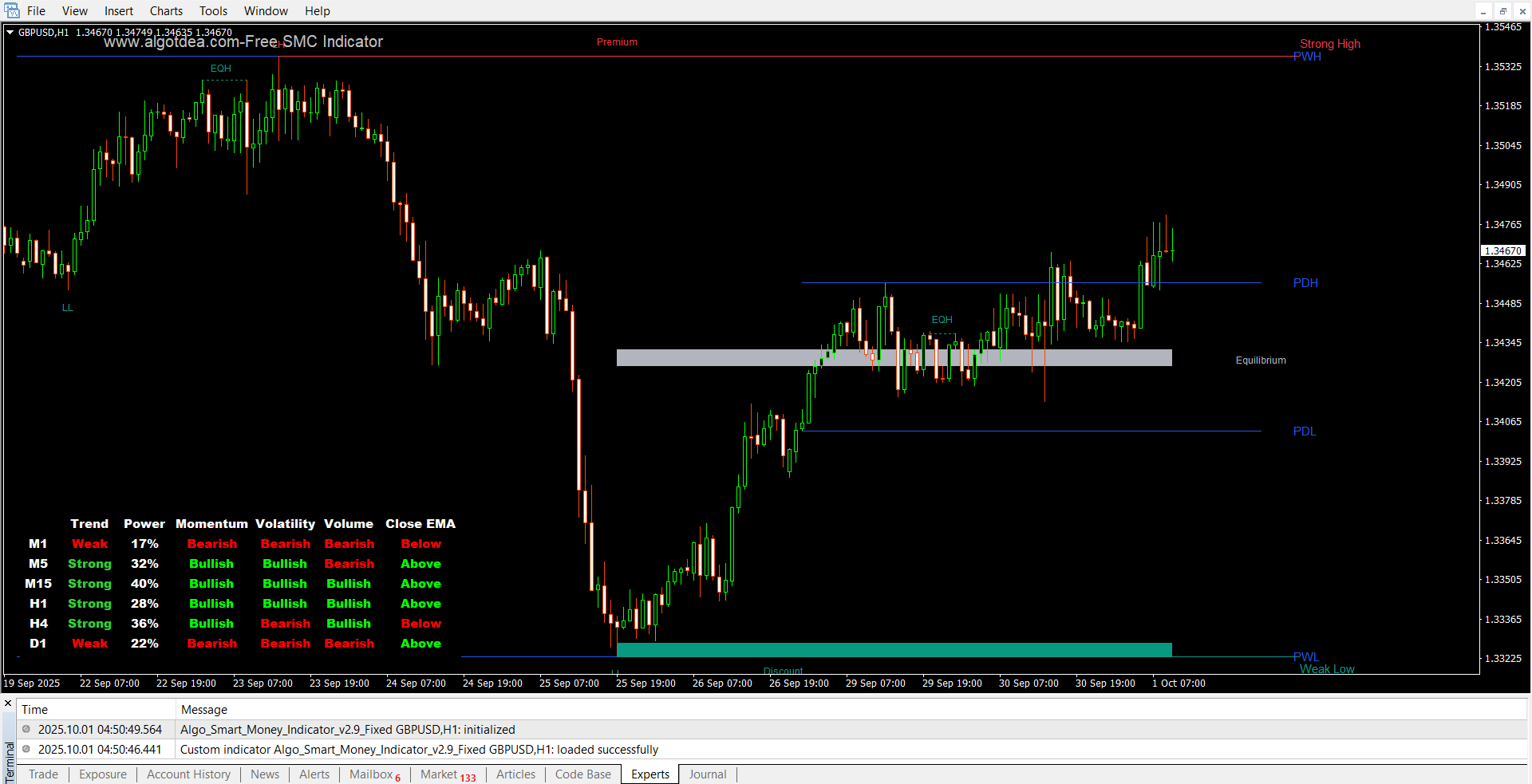The width and height of the screenshot is (1532, 784).
Task: Expand the GBPUSD,H1 chart dropdown triangle
Action: click(10, 33)
